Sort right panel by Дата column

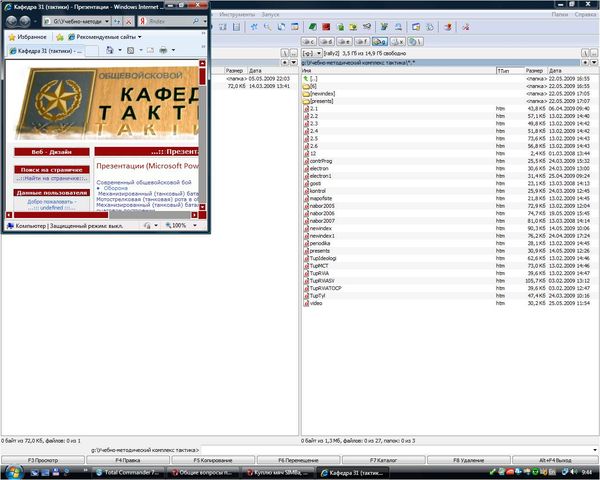click(x=573, y=70)
